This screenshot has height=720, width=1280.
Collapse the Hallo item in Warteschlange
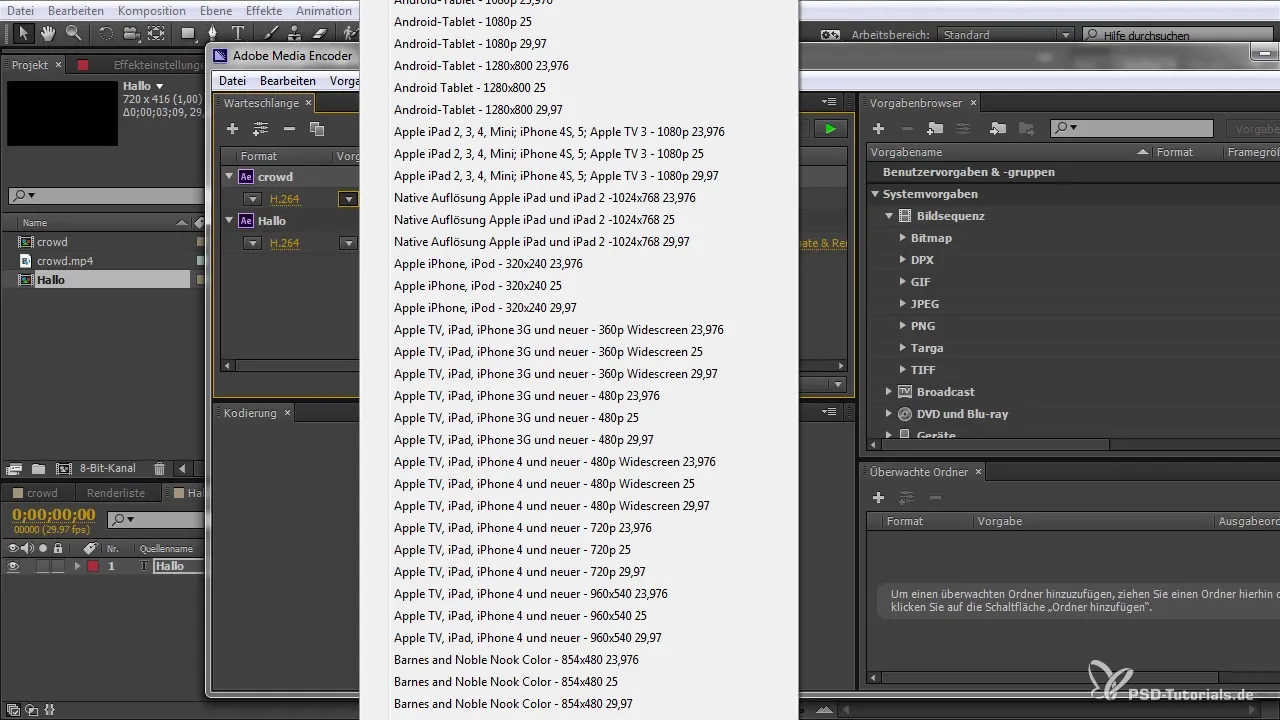(229, 221)
